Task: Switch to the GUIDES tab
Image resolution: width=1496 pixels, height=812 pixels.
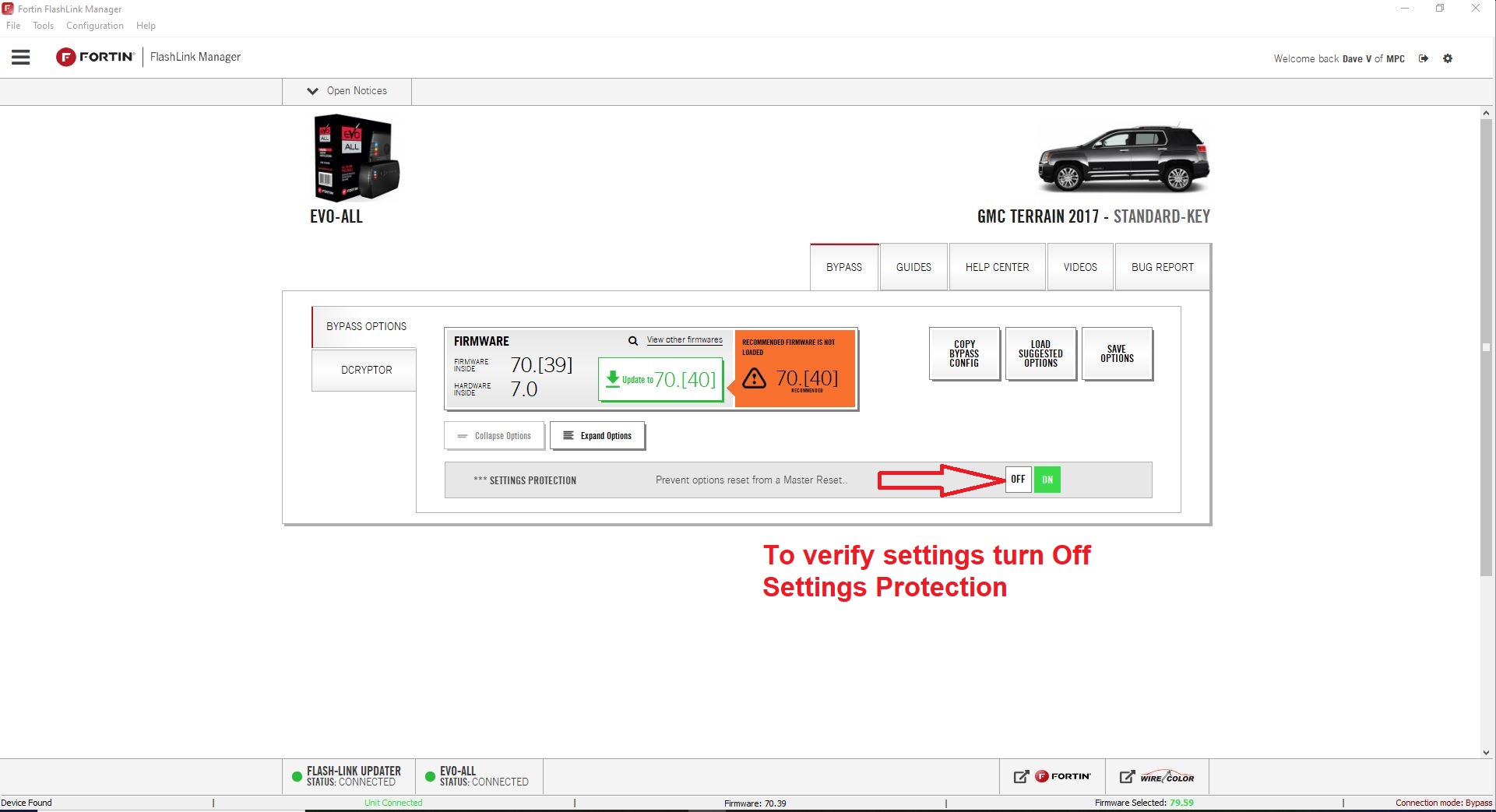Action: (x=913, y=267)
